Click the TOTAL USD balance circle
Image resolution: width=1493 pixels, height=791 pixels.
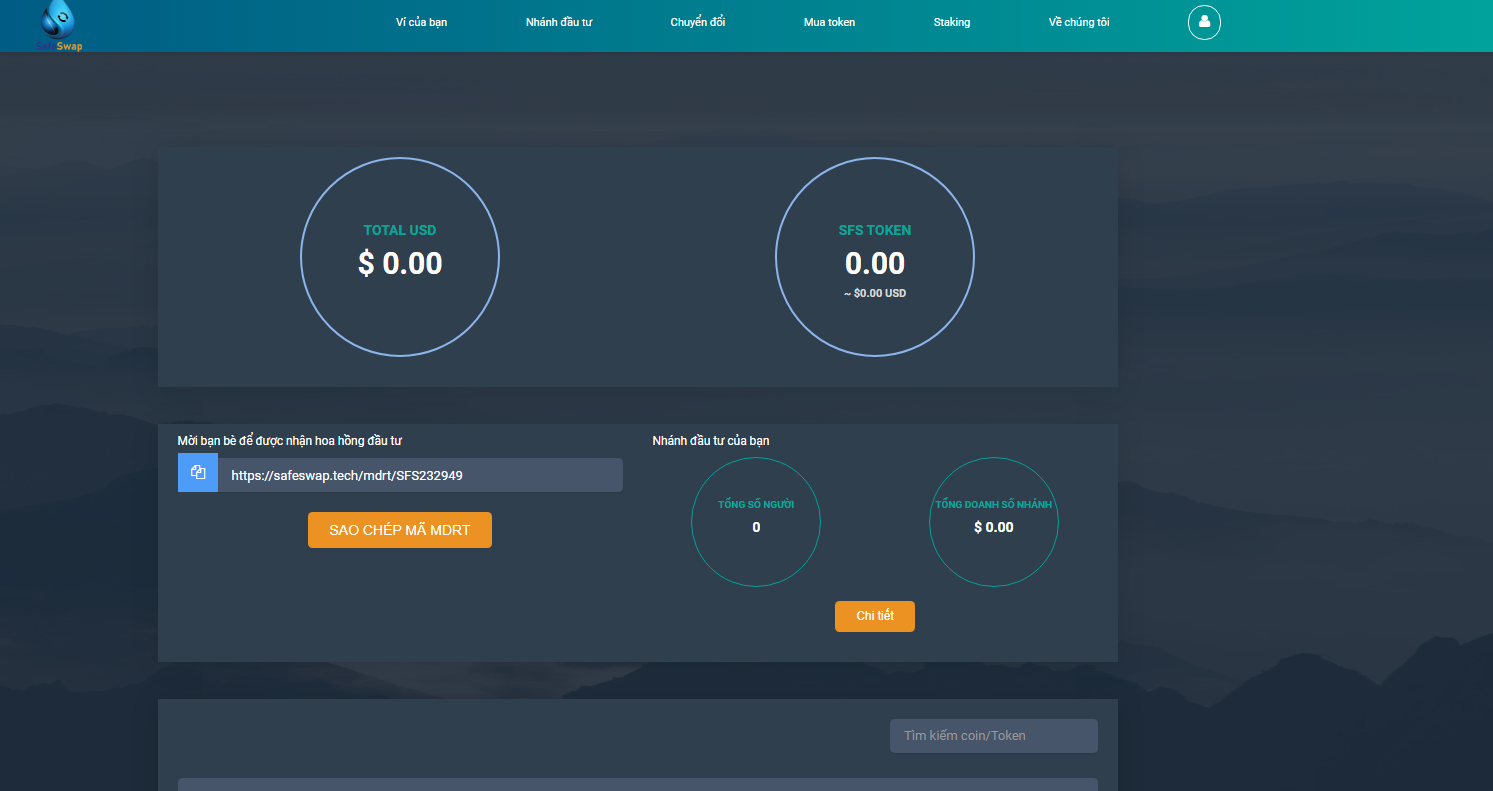(x=400, y=257)
